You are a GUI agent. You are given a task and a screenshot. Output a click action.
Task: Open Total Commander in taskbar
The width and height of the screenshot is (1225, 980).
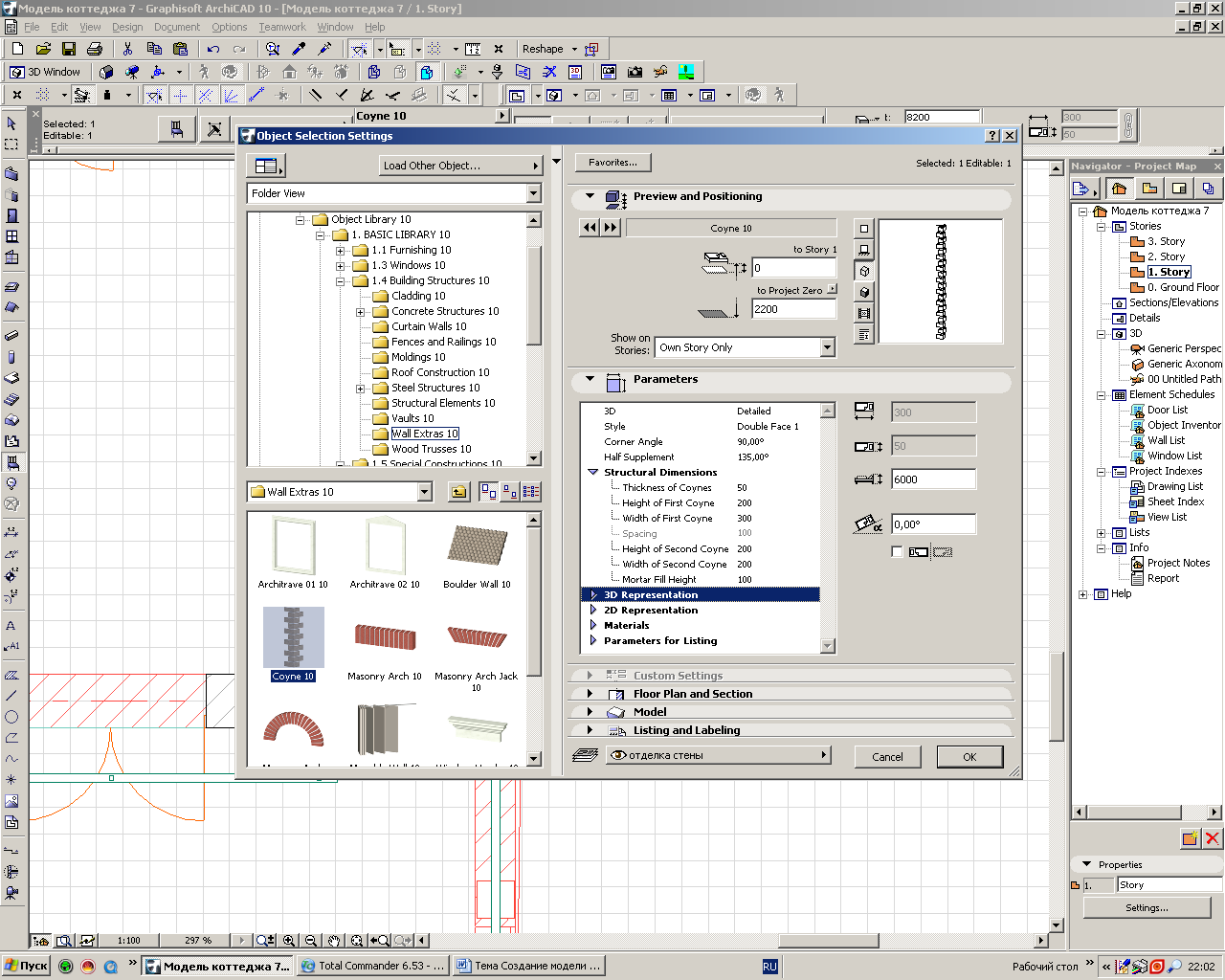point(373,966)
